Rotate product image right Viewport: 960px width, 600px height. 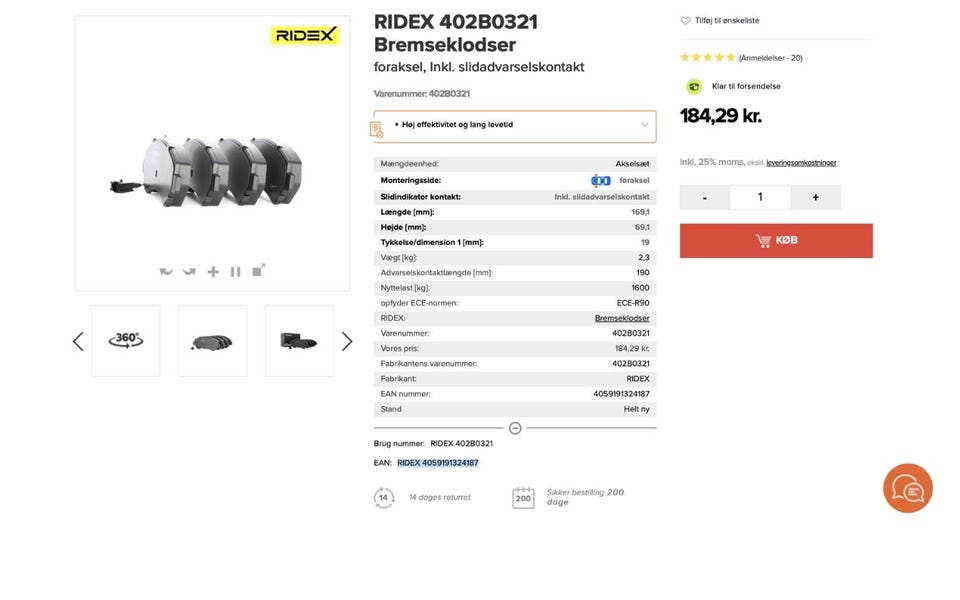tap(189, 271)
